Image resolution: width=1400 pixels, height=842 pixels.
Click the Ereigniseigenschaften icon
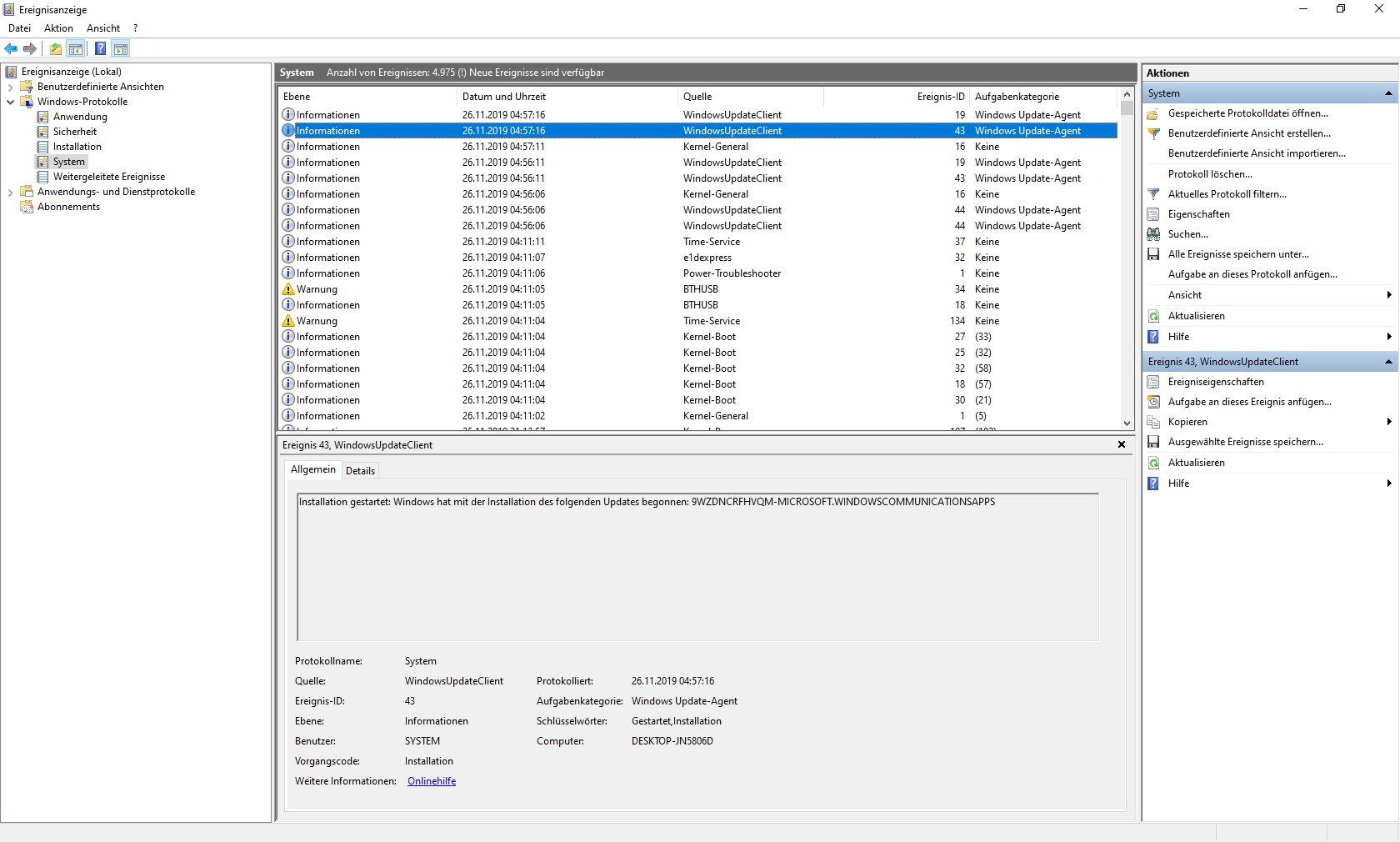(x=1153, y=382)
